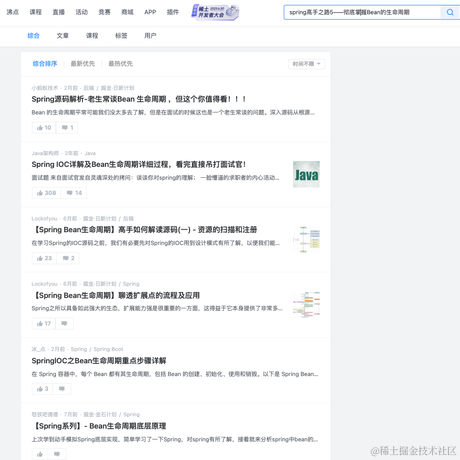
Task: Open the '时间不限' time filter dropdown
Action: coord(306,64)
